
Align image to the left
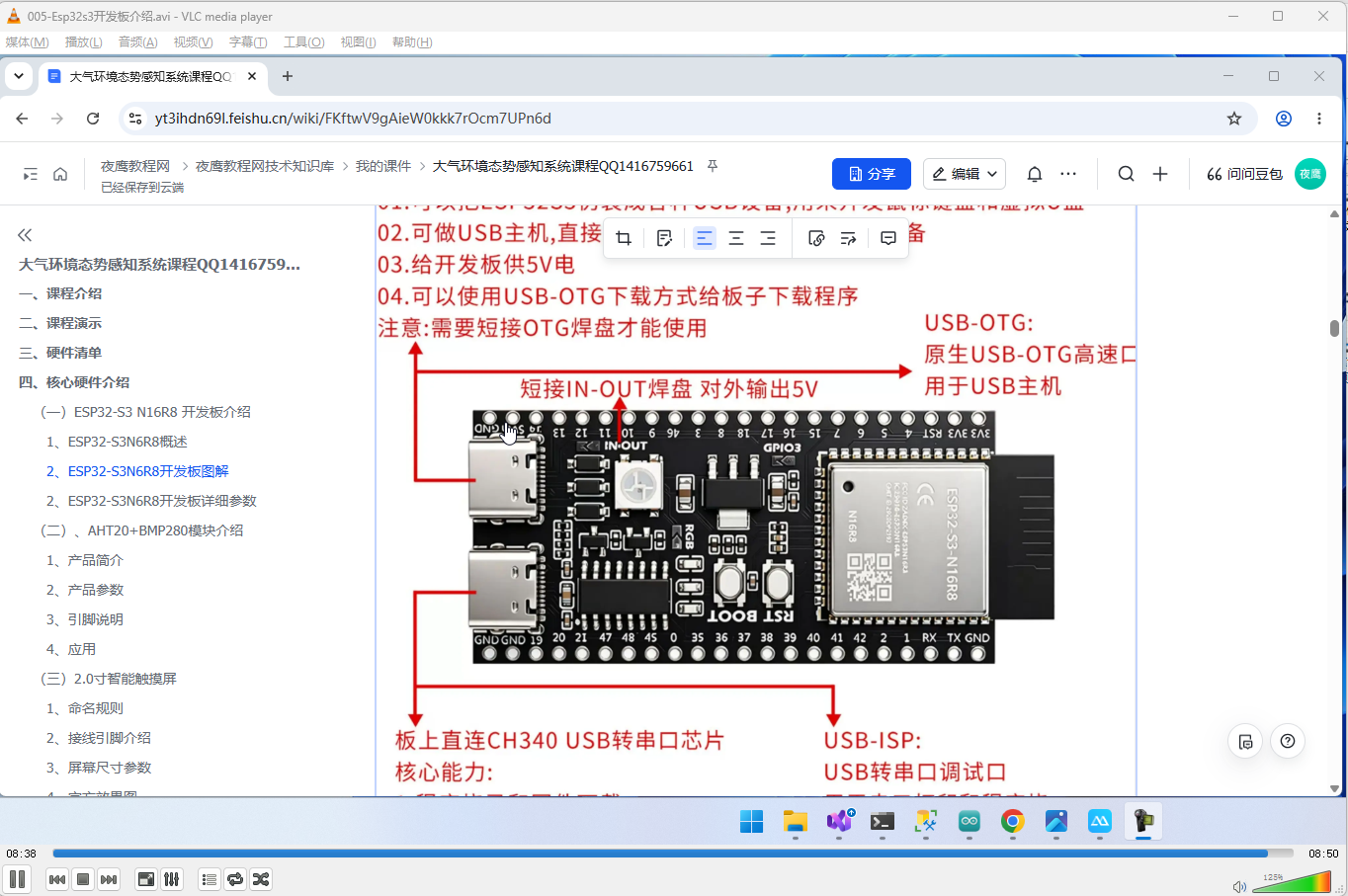(x=705, y=238)
